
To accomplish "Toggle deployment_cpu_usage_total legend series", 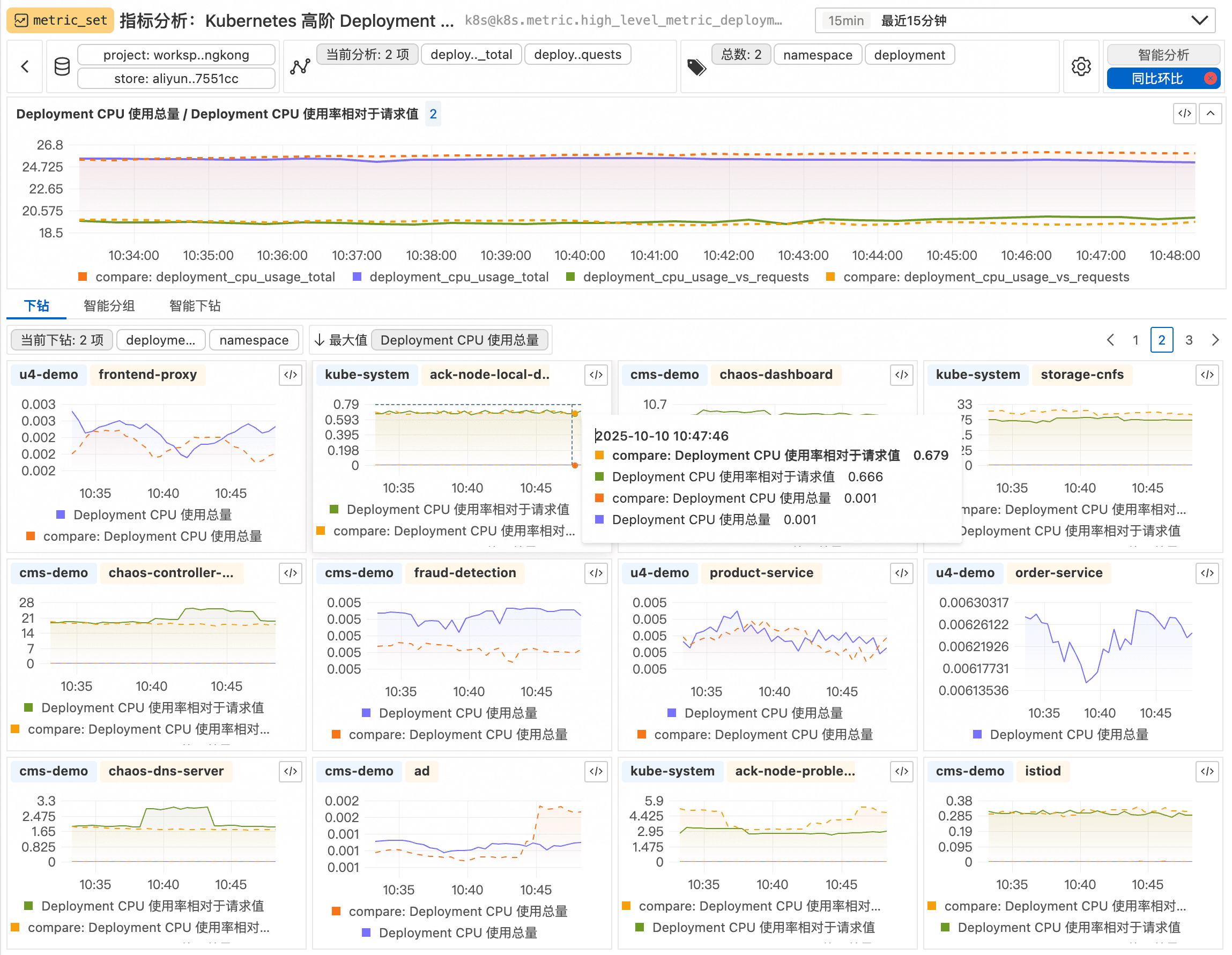I will tap(458, 277).
